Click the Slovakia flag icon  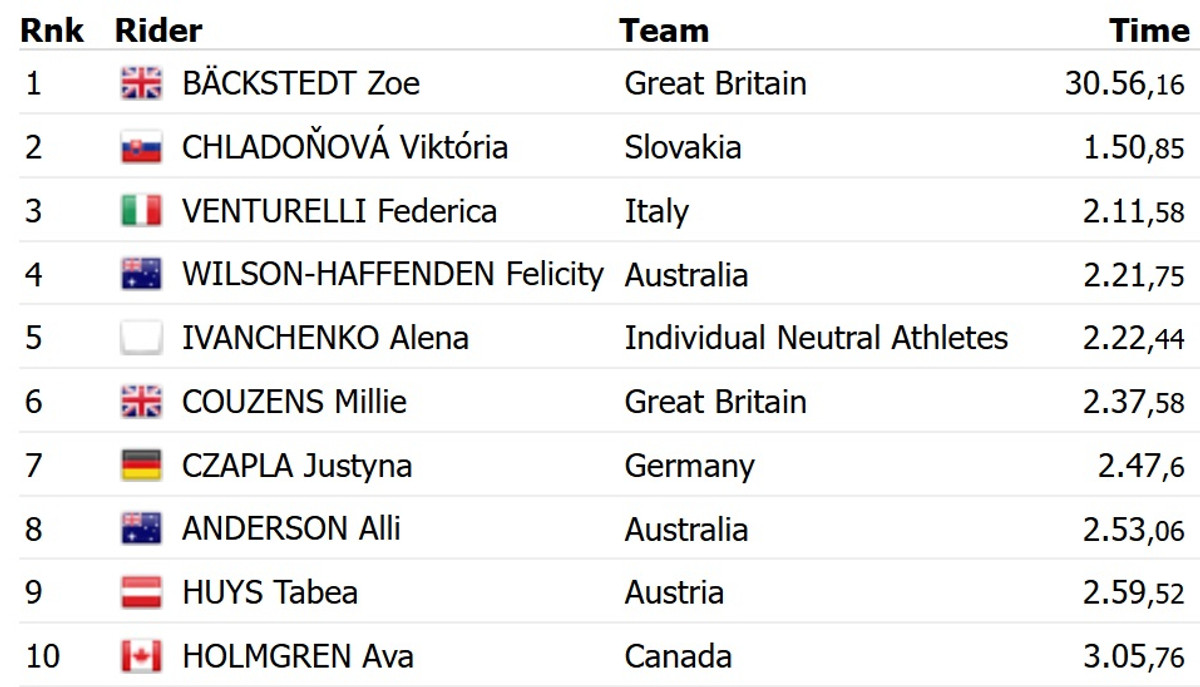(141, 148)
